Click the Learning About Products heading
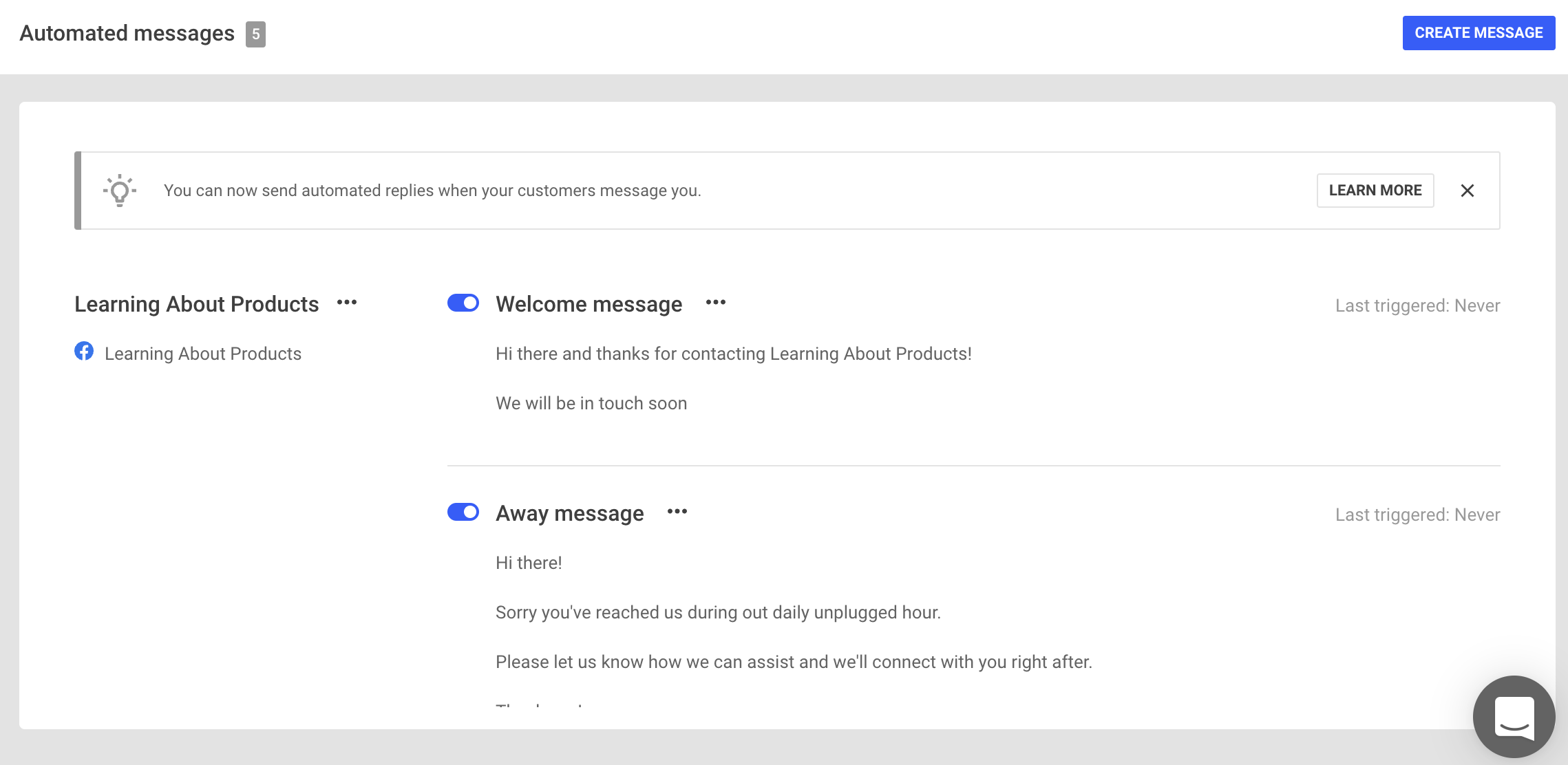This screenshot has width=1568, height=765. pyautogui.click(x=197, y=304)
